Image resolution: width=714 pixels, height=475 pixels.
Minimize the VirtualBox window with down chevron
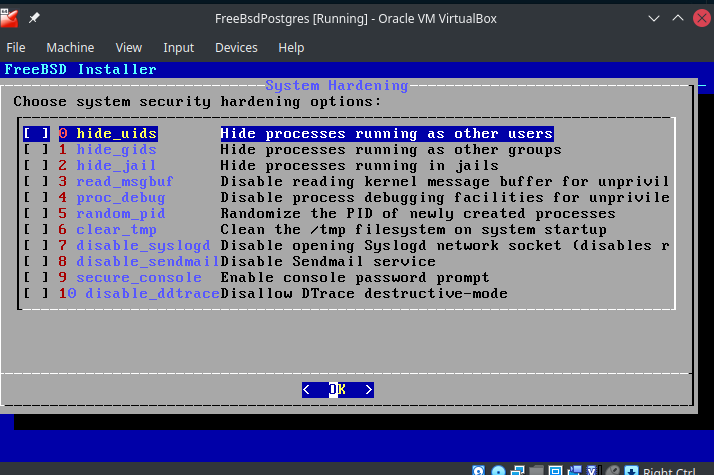coord(654,19)
